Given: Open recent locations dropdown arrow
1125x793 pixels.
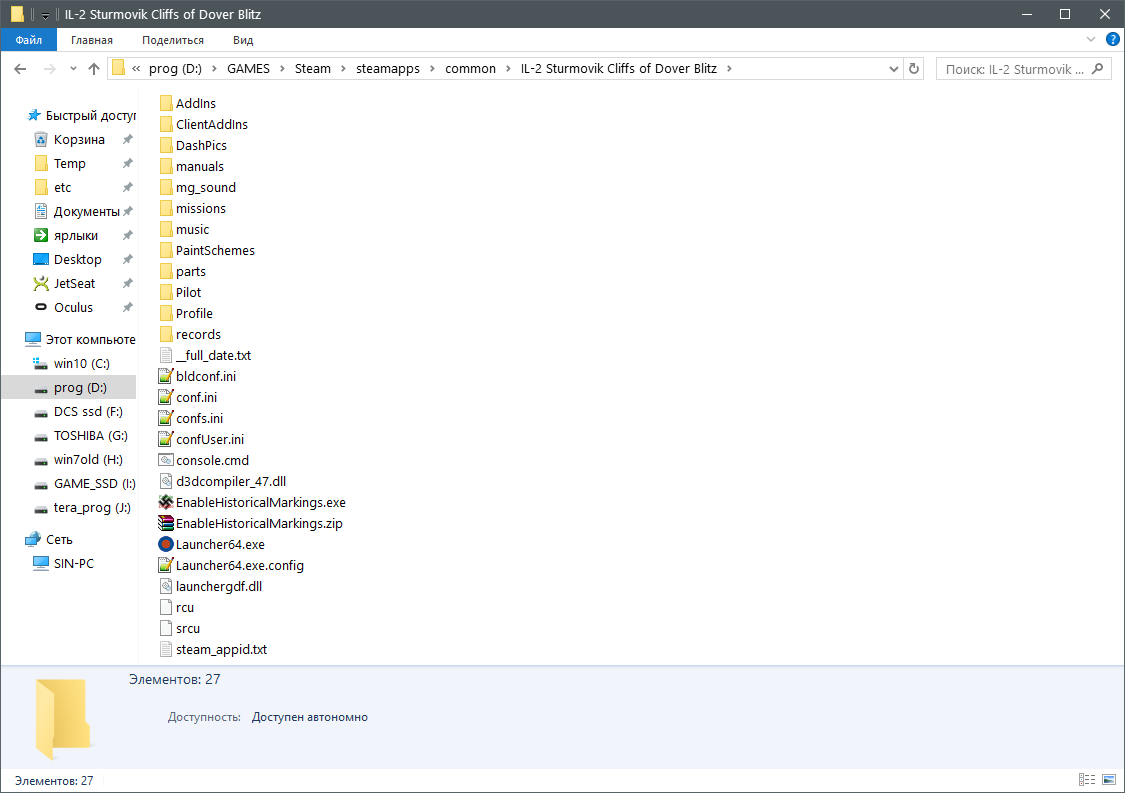Looking at the screenshot, I should (73, 69).
